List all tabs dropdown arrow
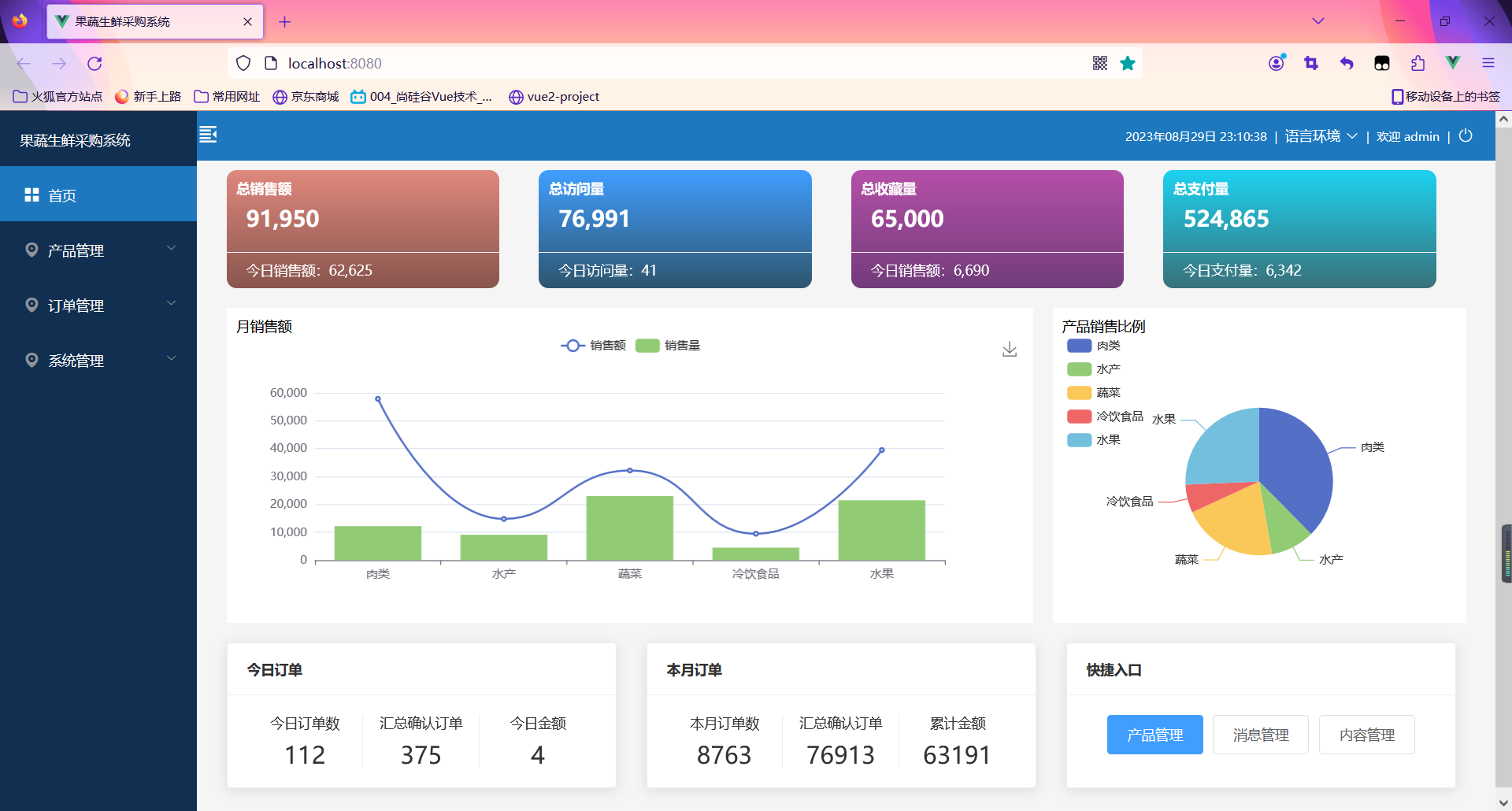1512x811 pixels. pos(1318,21)
